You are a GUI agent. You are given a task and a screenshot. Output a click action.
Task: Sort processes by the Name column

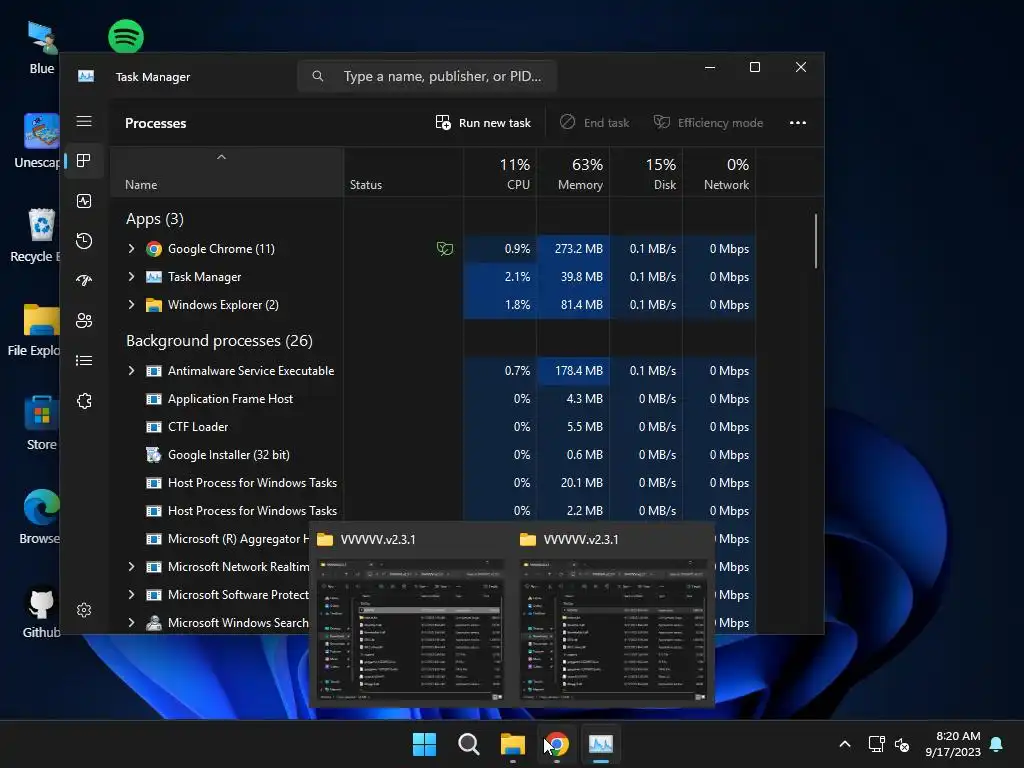[227, 173]
